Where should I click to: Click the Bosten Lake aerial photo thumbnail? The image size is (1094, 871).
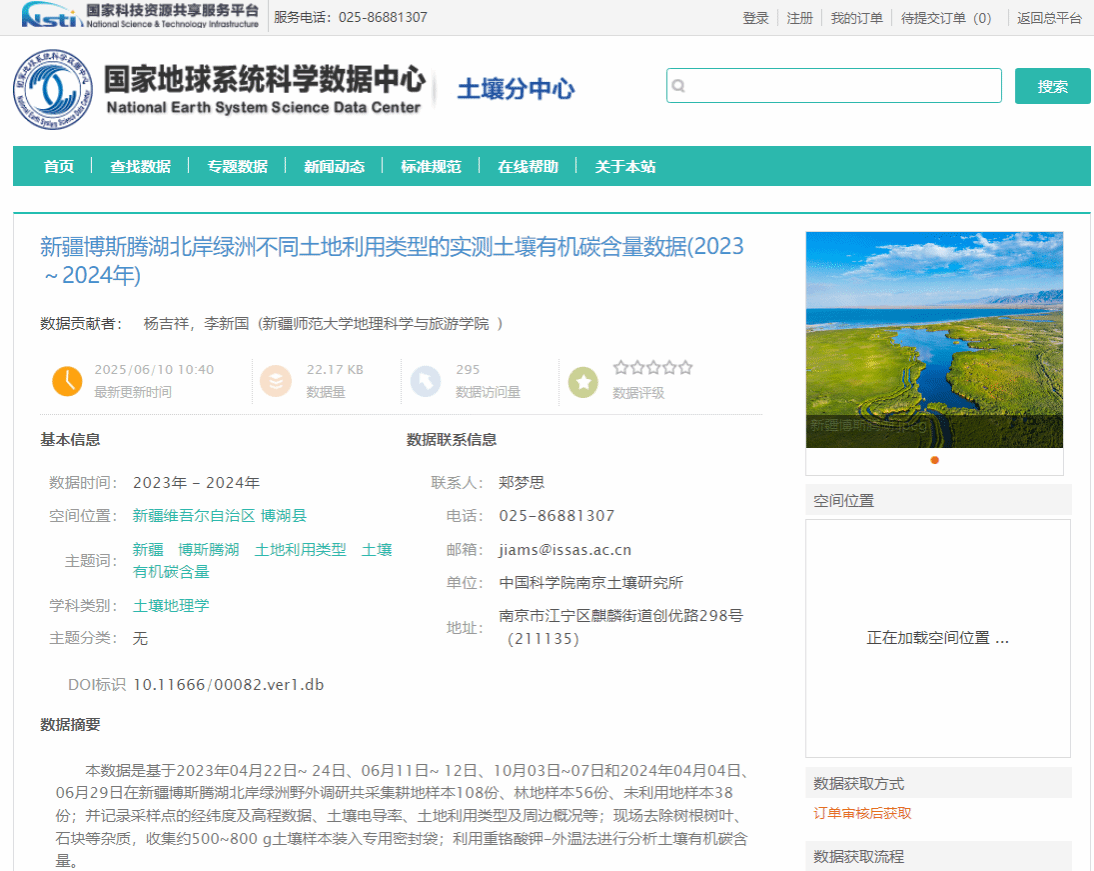pyautogui.click(x=934, y=340)
